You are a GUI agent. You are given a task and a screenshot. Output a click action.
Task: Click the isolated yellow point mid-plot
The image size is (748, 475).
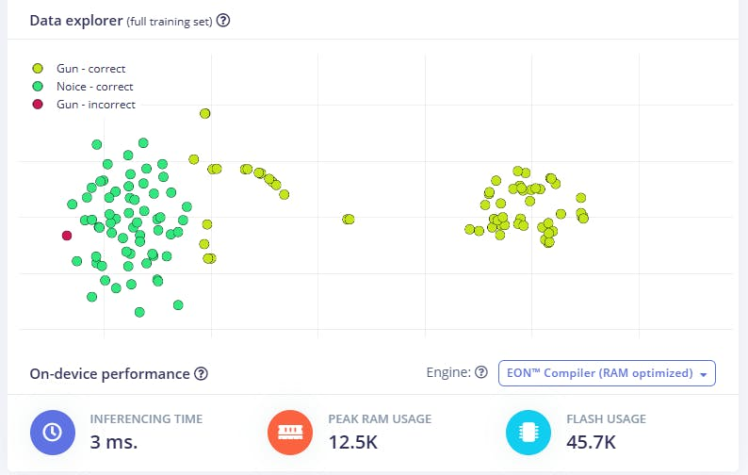click(348, 219)
